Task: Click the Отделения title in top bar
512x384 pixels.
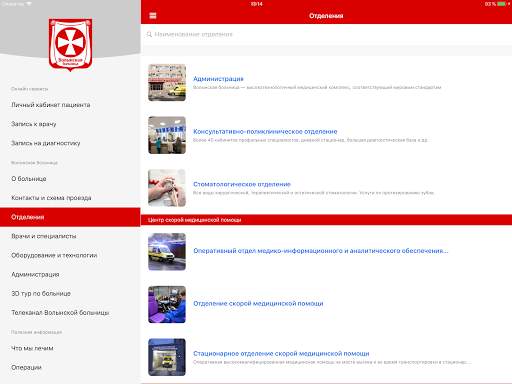Action: 326,16
